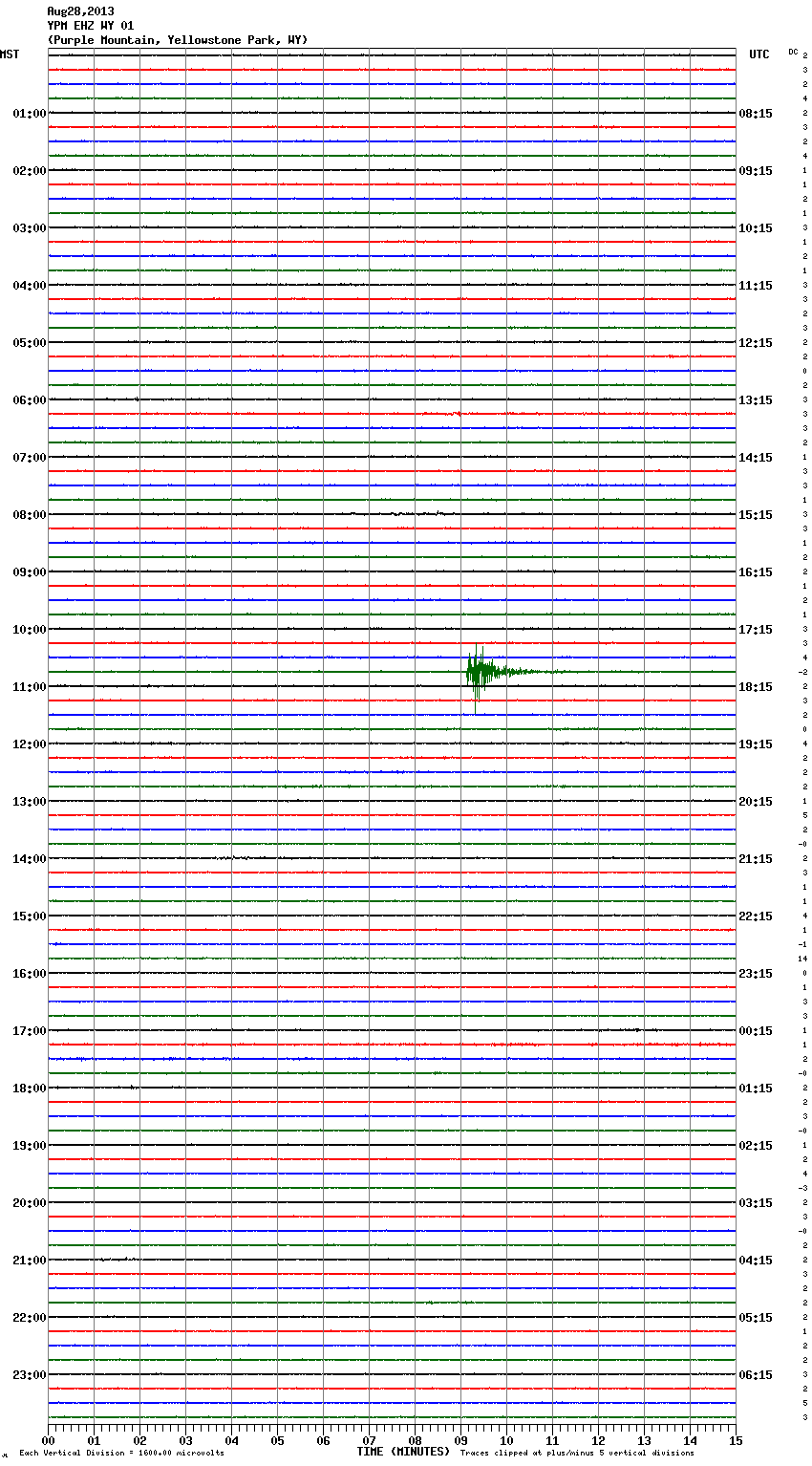Click the 01:15 UTC time label
812x1466 pixels.
(756, 1089)
